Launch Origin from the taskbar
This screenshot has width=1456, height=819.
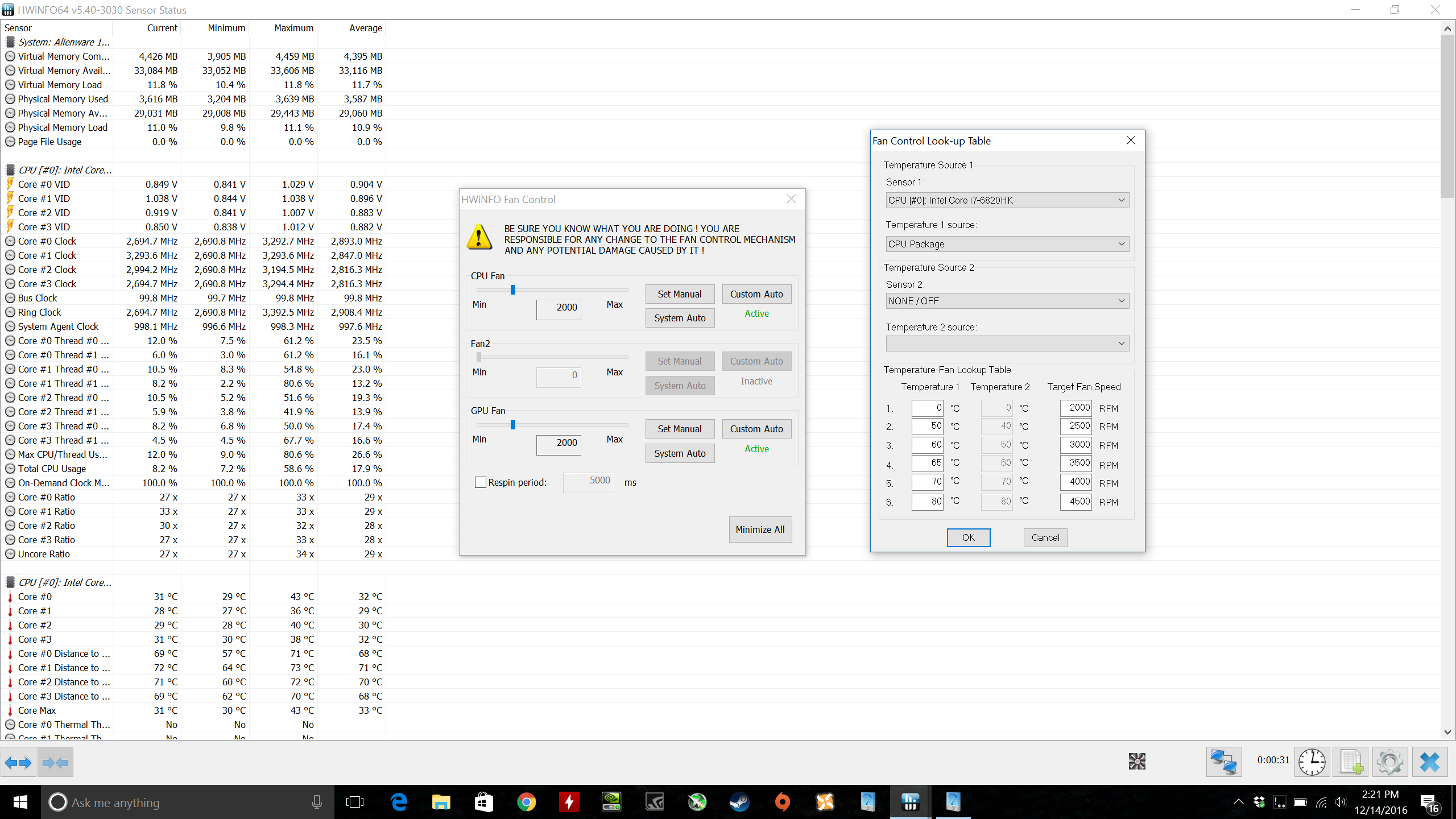point(782,802)
